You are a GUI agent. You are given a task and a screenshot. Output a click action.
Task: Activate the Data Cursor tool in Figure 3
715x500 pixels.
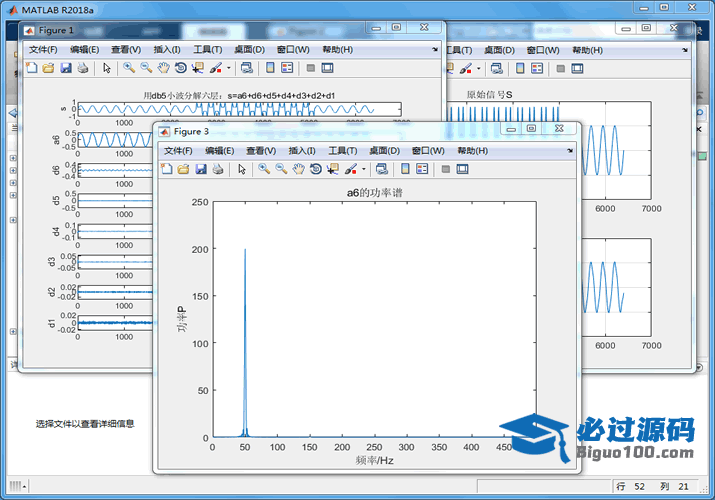click(332, 169)
